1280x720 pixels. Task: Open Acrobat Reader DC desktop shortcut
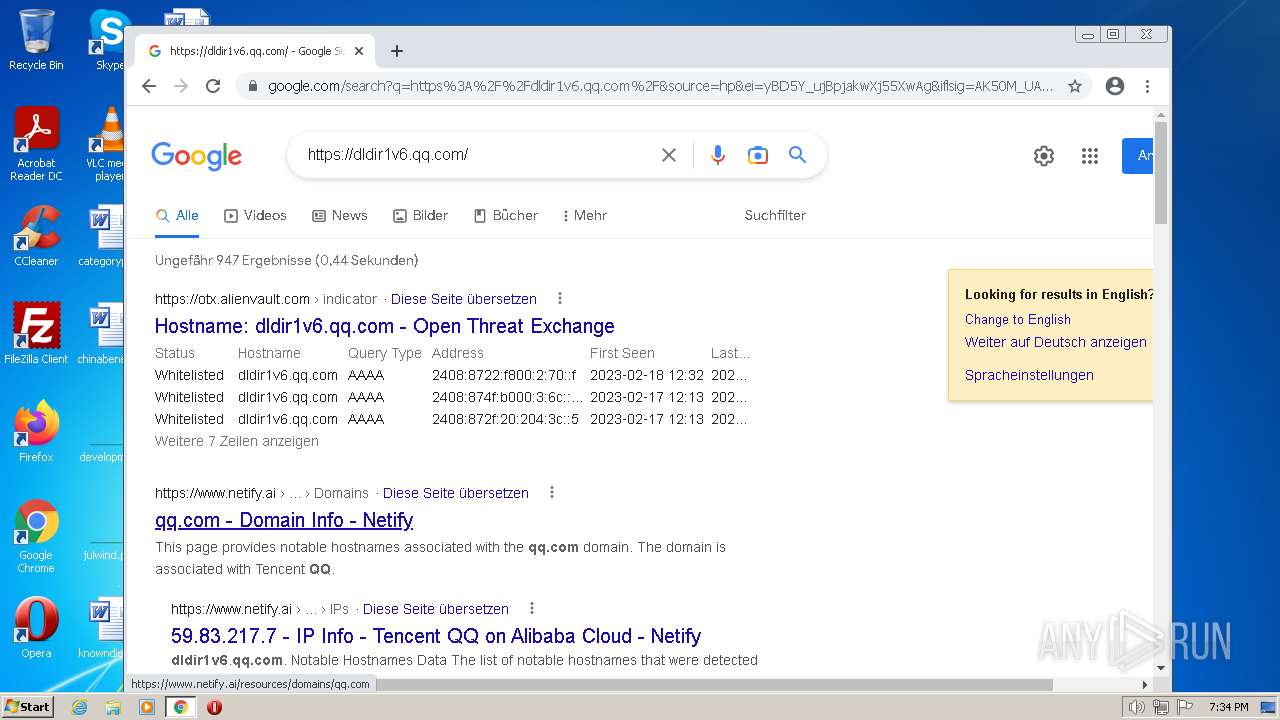pos(37,144)
